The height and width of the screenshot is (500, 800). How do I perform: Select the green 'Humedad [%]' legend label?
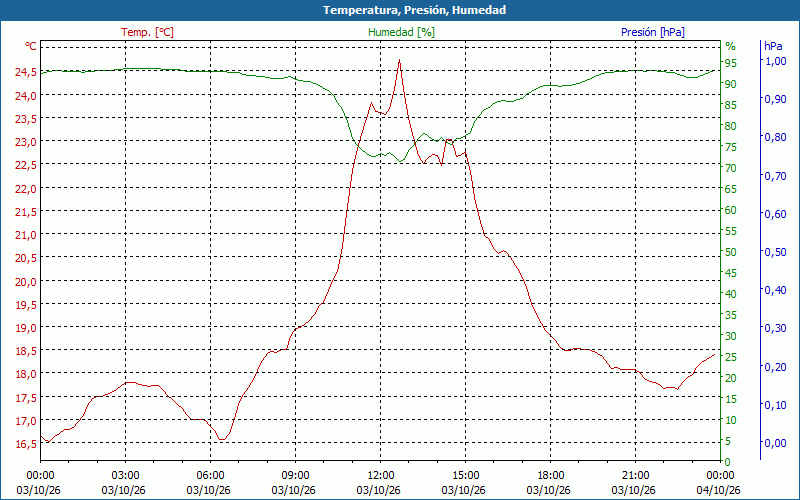(x=402, y=32)
